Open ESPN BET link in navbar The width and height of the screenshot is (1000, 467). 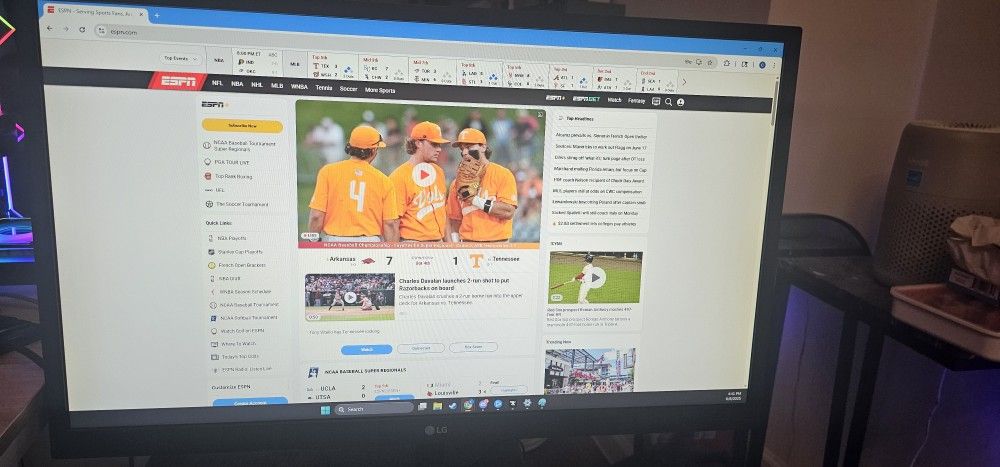585,99
